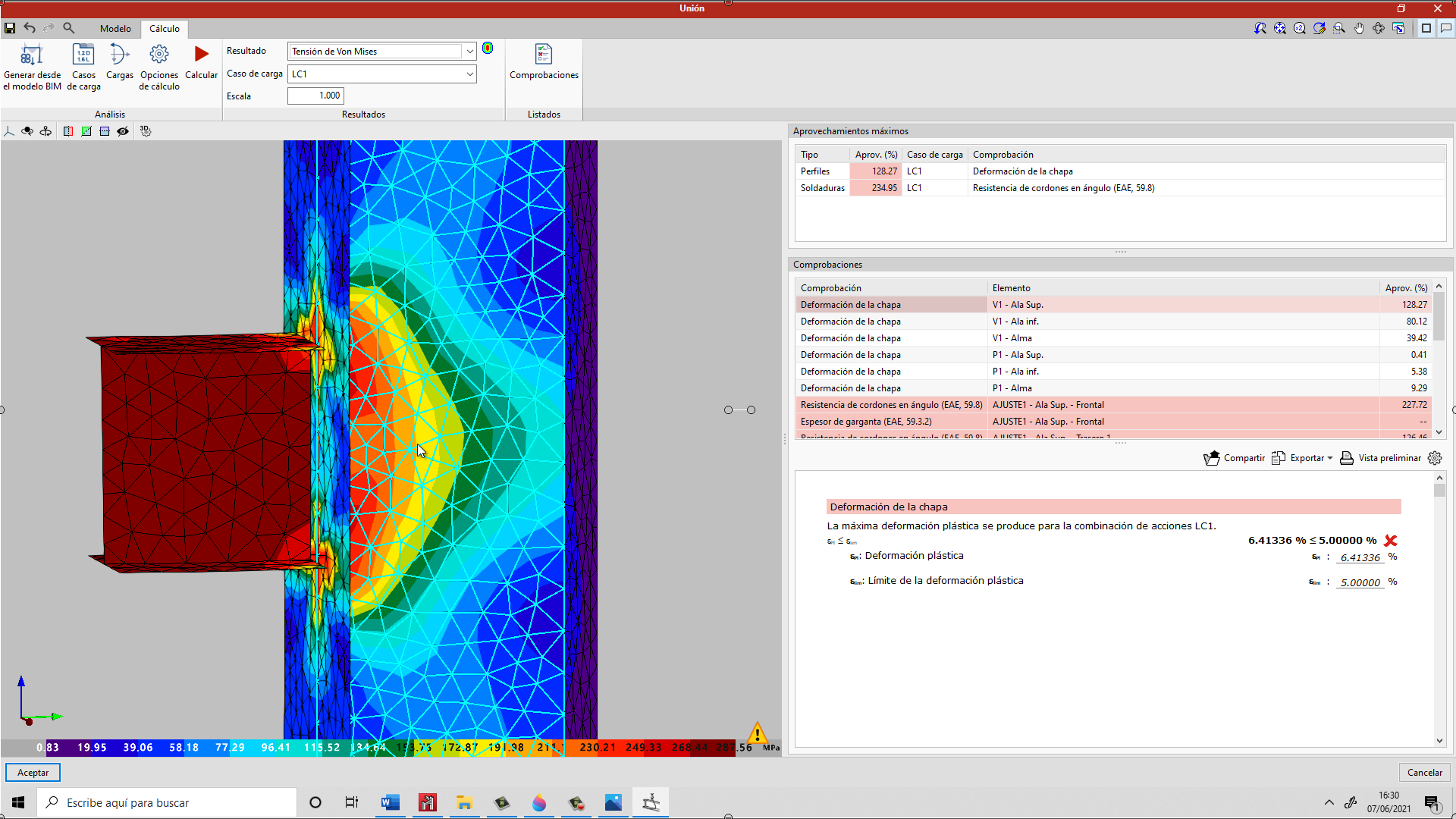This screenshot has width=1456, height=819.
Task: Click the color scale legend icon
Action: tap(488, 49)
